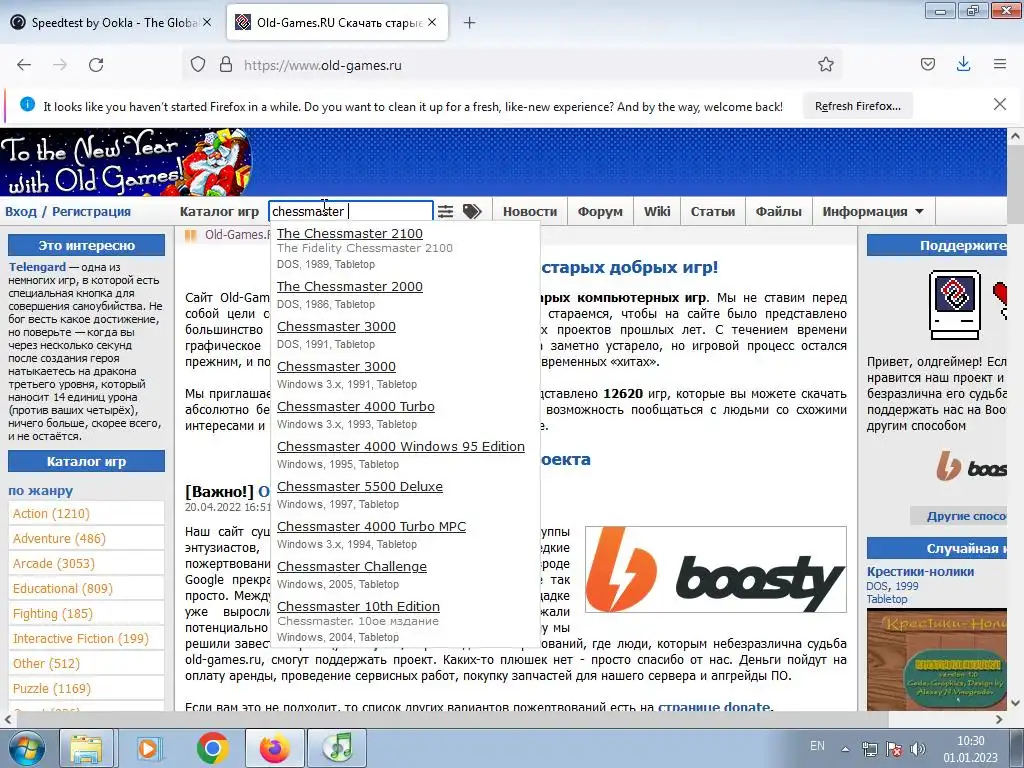Open advanced search filter icon

(445, 211)
